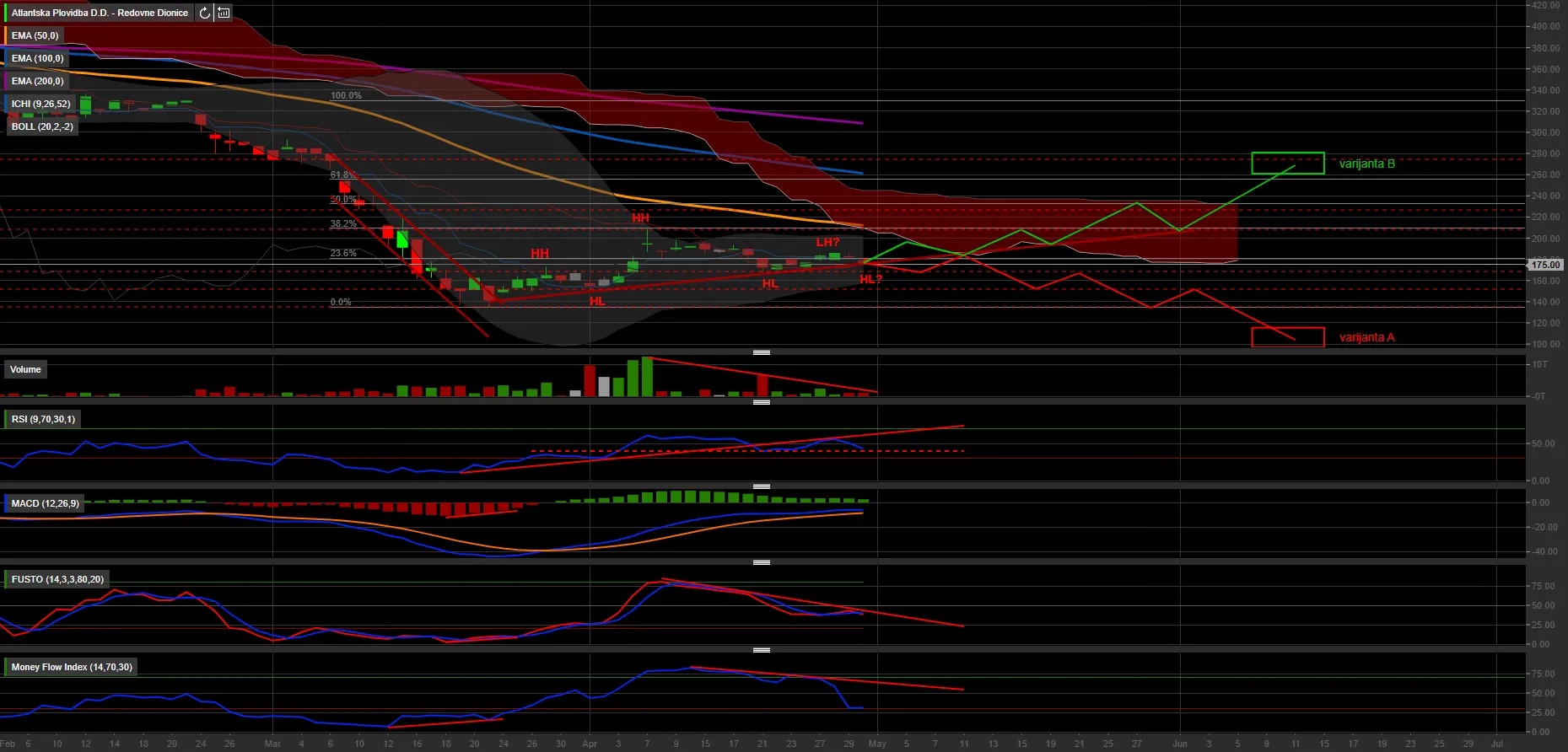Viewport: 1568px width, 752px height.
Task: Click the BOLL (20,2,-2) indicator label
Action: point(42,126)
